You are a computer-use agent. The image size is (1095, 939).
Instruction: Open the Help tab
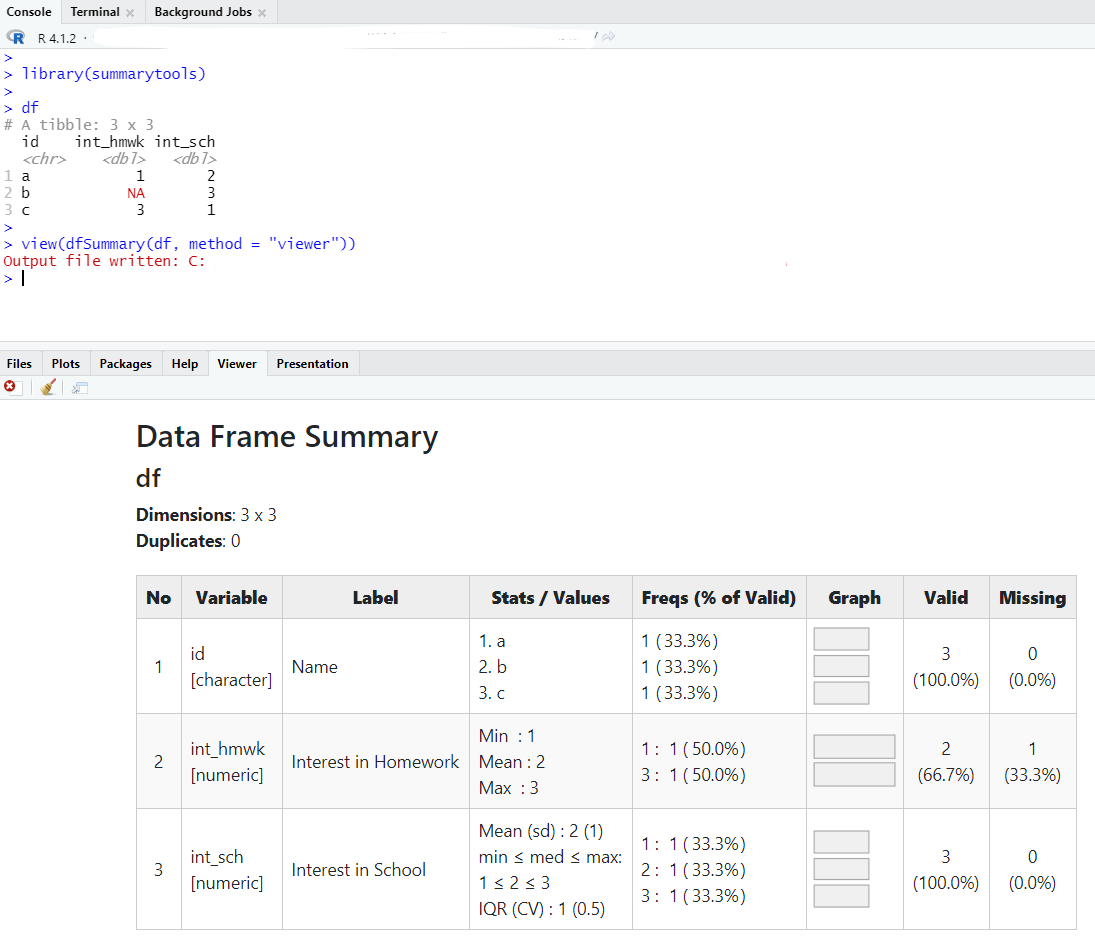tap(185, 364)
